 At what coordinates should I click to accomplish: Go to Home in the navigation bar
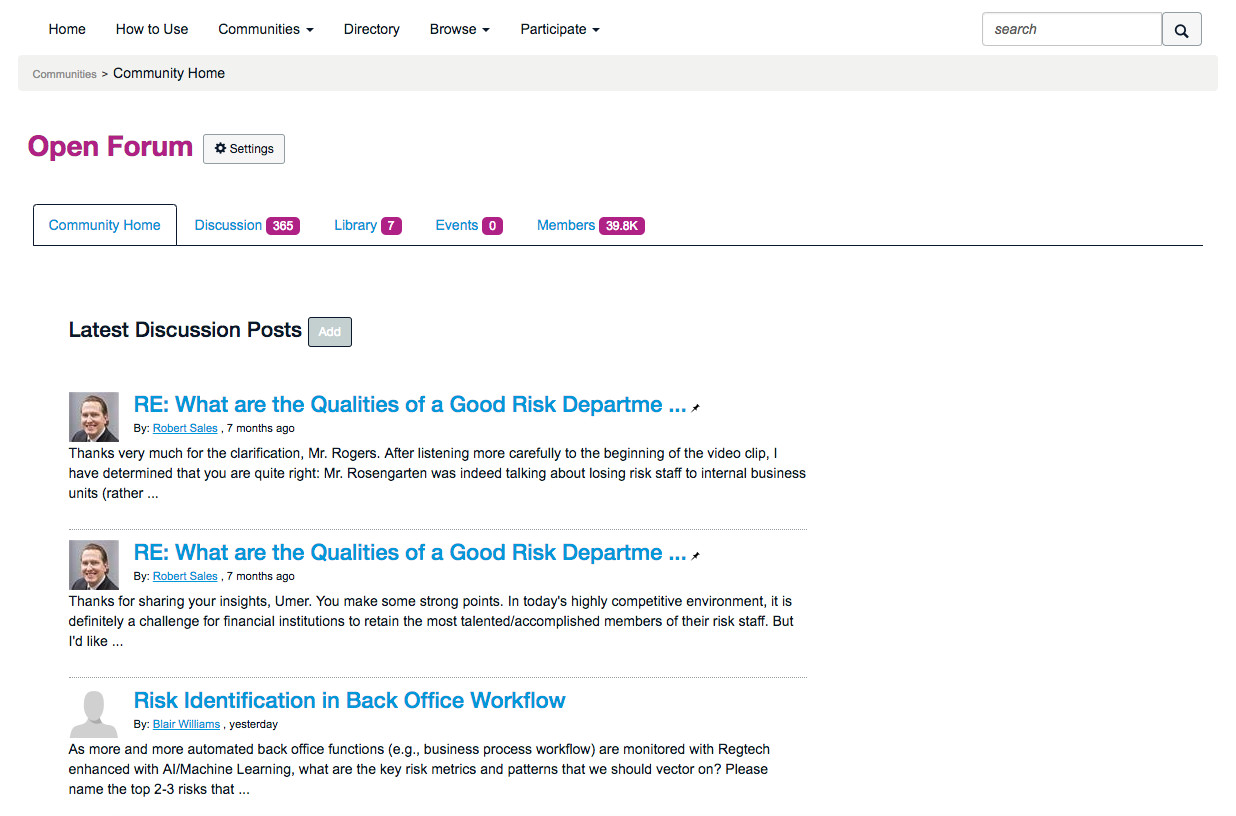click(67, 30)
